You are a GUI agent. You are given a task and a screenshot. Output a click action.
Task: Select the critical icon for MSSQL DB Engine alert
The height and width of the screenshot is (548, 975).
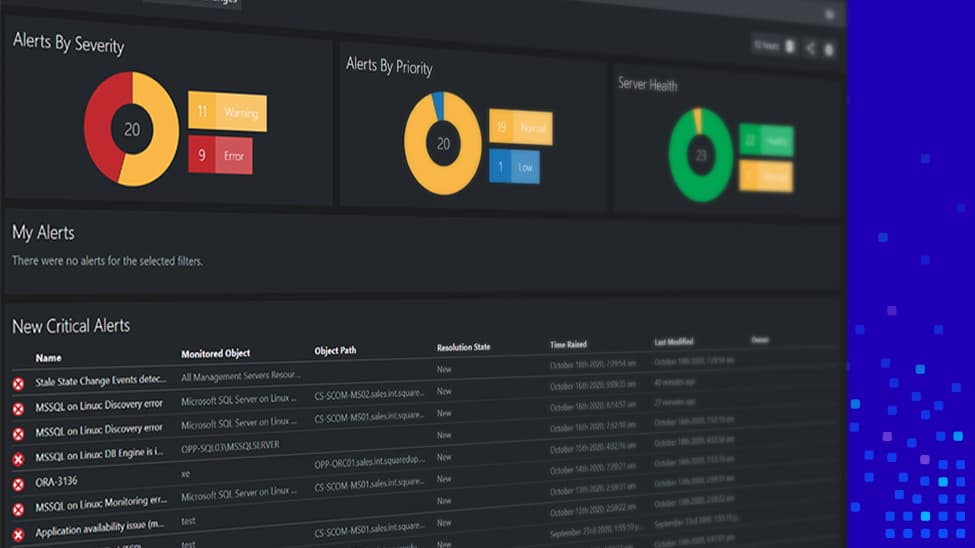[x=18, y=459]
